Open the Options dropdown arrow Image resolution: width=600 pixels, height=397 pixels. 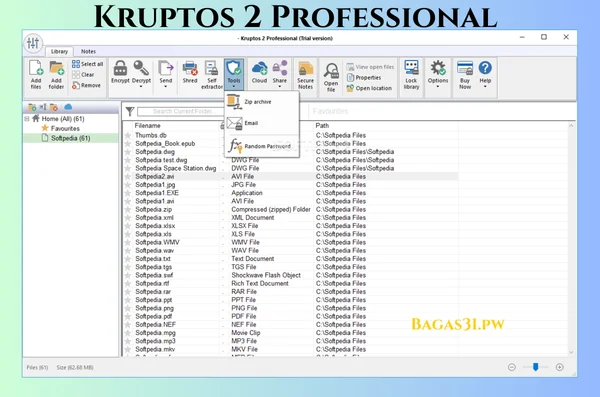[438, 87]
